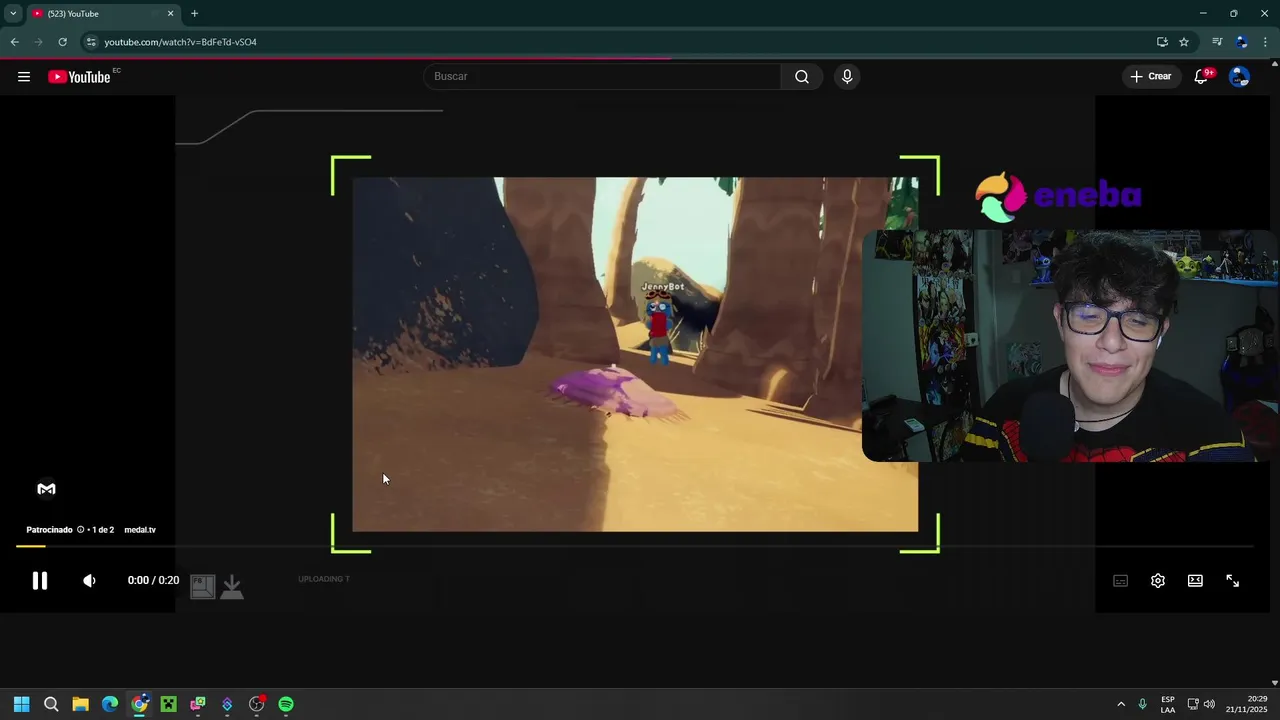The image size is (1280, 720).
Task: Switch to theater mode
Action: [x=1195, y=581]
